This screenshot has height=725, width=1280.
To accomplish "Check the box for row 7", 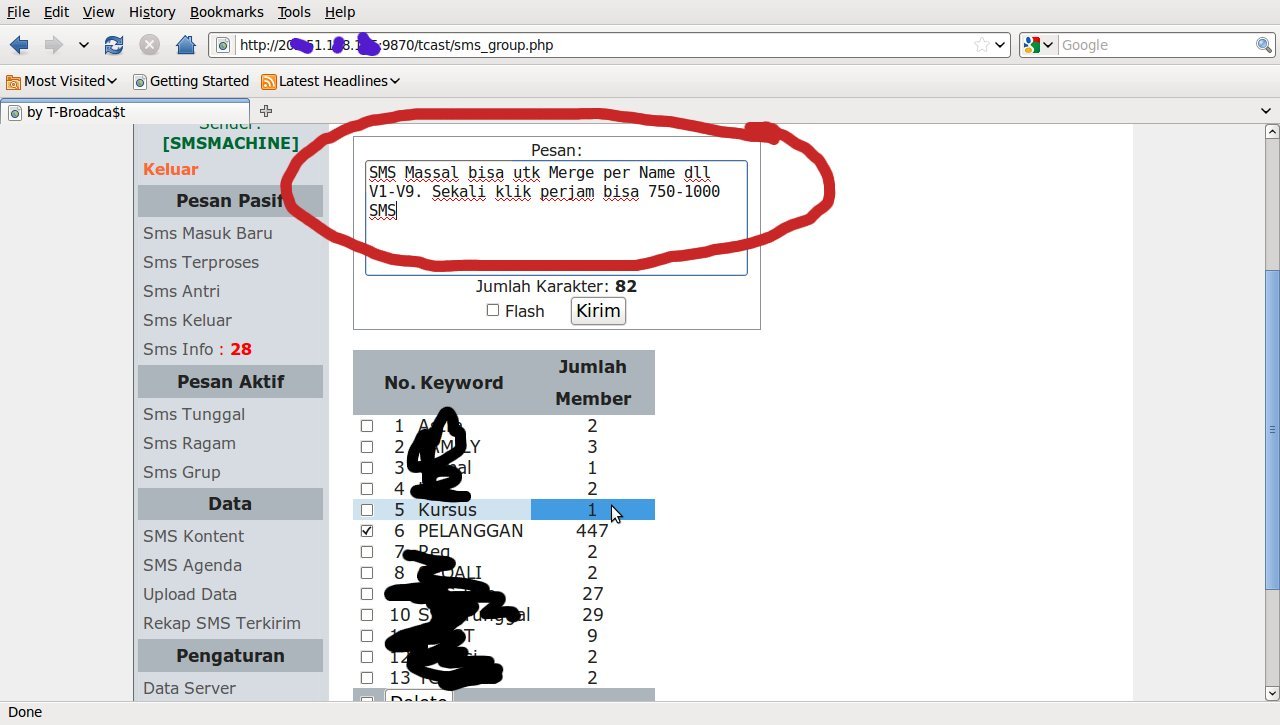I will click(x=367, y=552).
